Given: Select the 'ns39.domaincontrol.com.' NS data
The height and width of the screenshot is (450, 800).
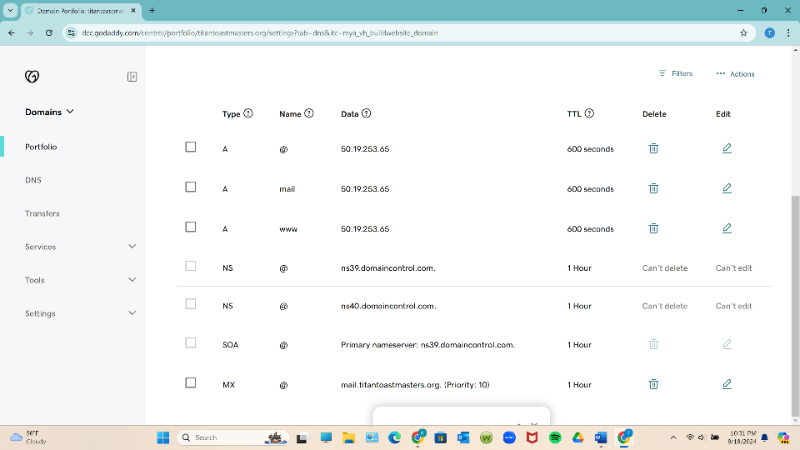Looking at the screenshot, I should [x=388, y=268].
